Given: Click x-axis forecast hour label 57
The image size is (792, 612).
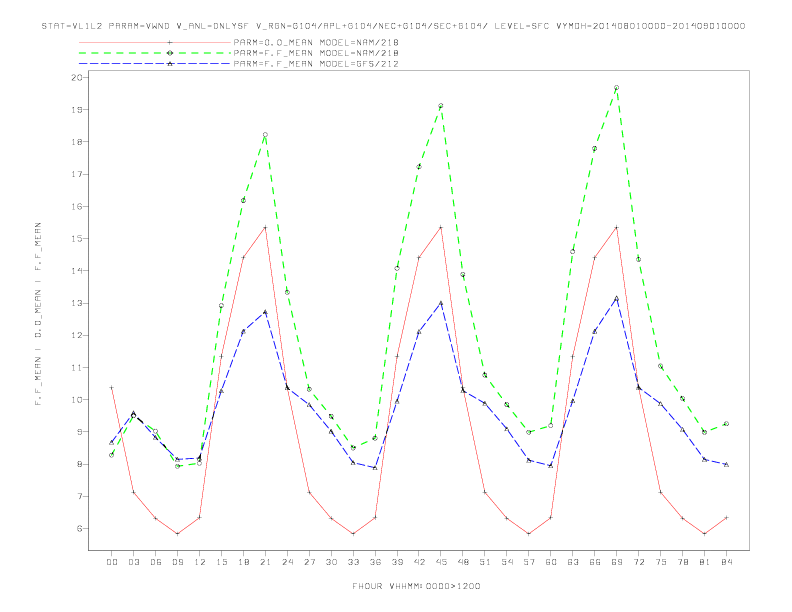Looking at the screenshot, I should point(529,562).
